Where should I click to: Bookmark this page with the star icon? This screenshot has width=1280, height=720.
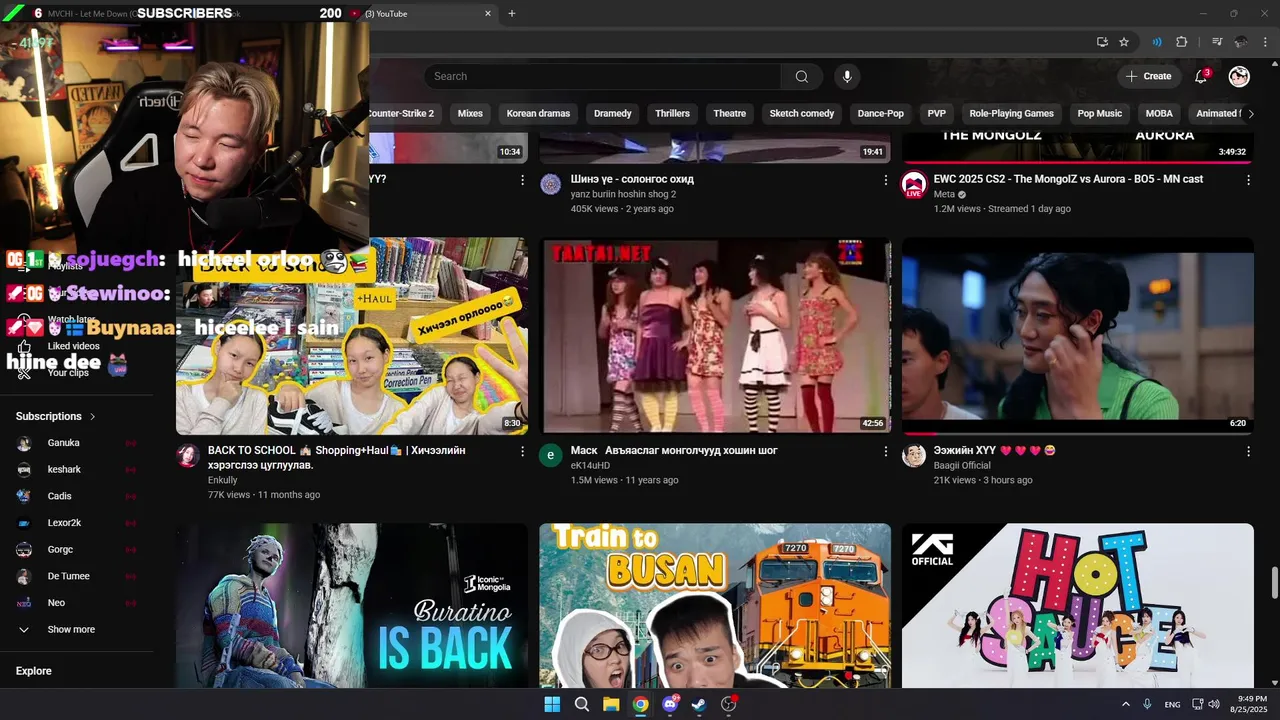[x=1124, y=42]
